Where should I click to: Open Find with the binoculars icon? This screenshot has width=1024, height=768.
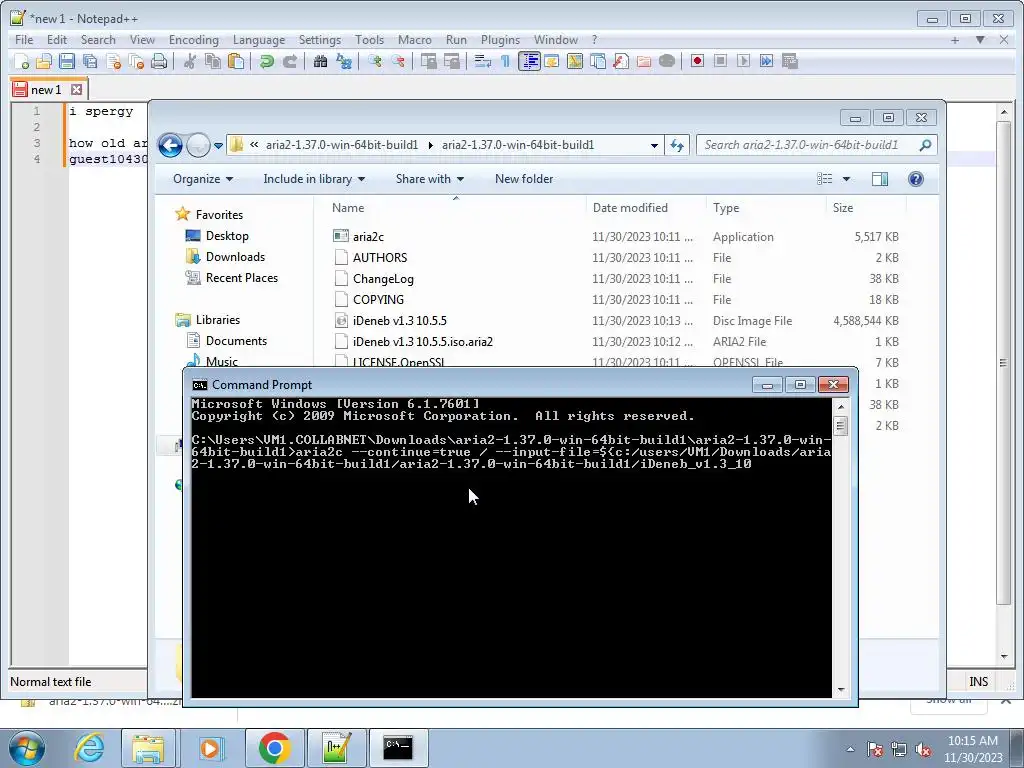click(321, 61)
